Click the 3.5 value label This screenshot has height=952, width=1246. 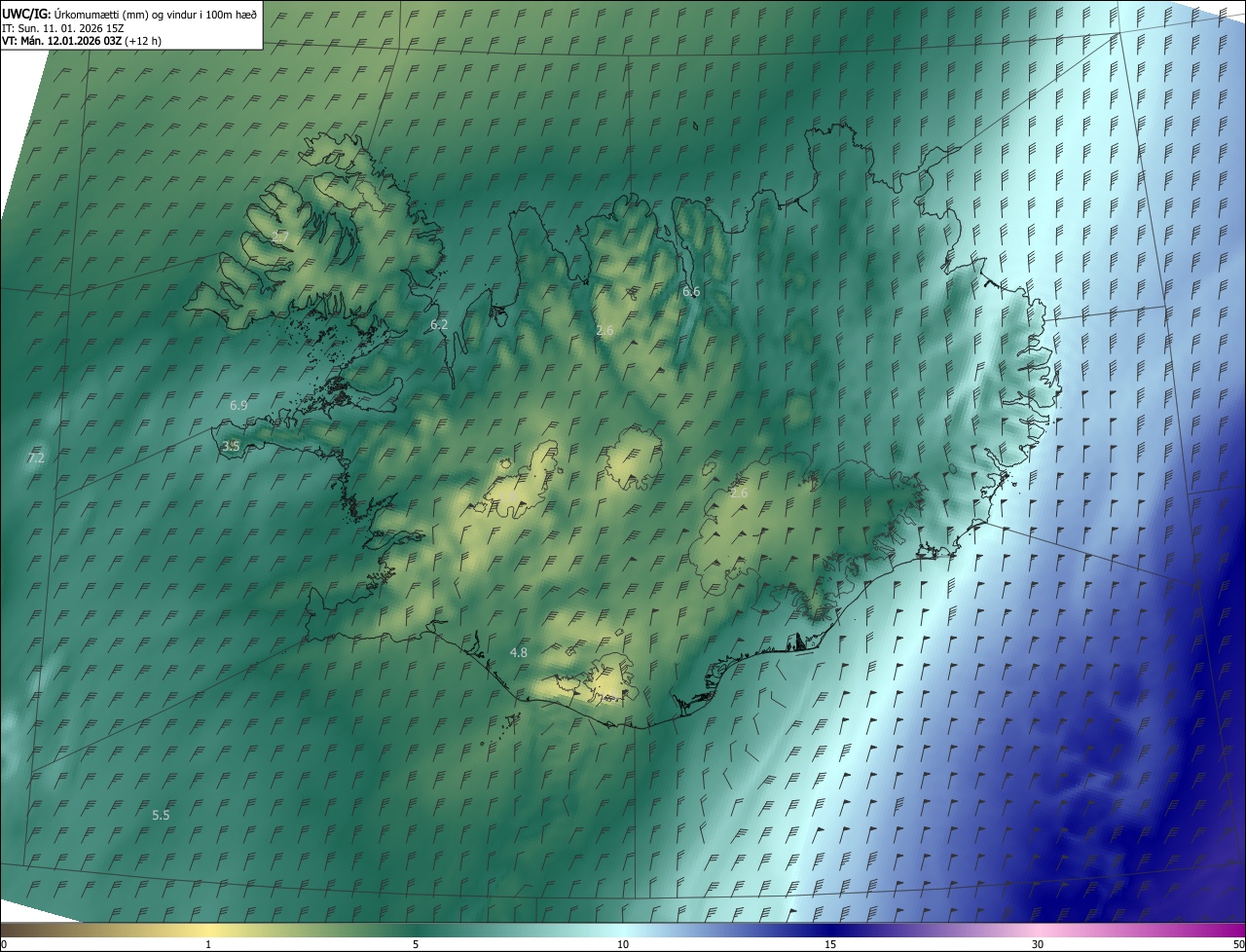pyautogui.click(x=231, y=446)
